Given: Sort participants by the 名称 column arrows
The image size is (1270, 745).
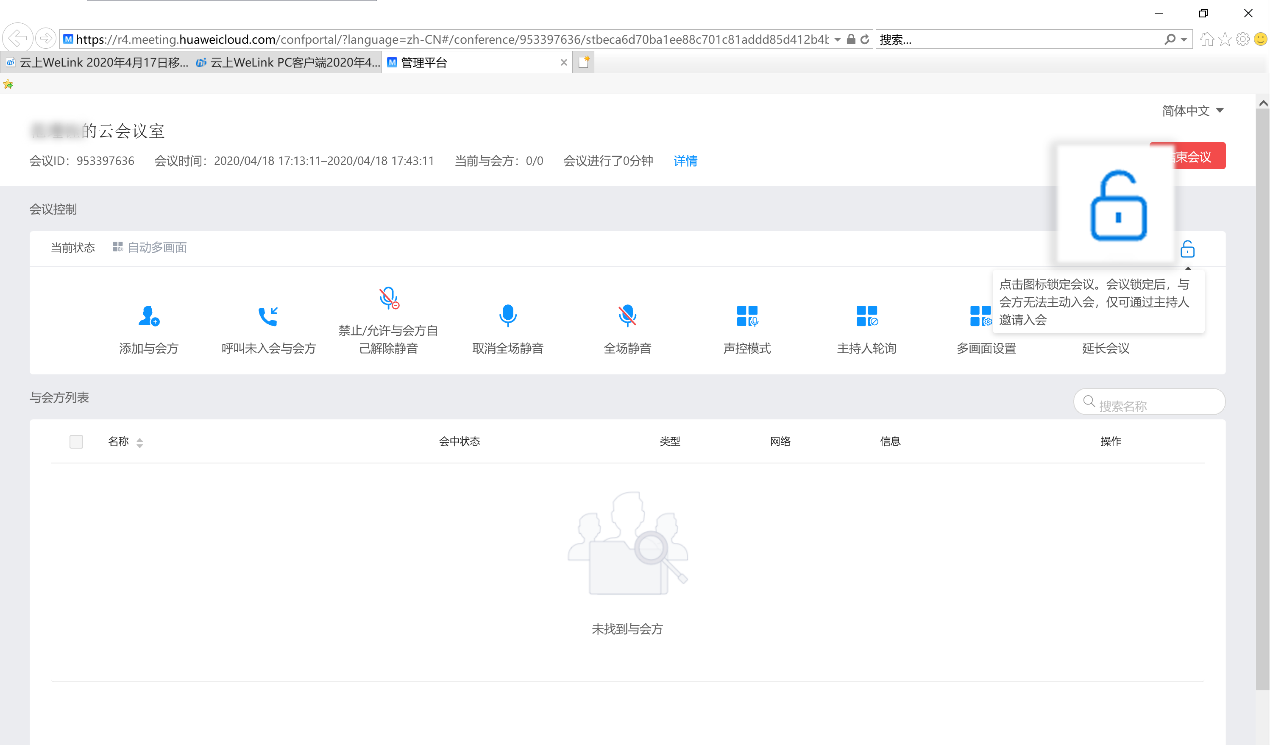Looking at the screenshot, I should click(140, 443).
